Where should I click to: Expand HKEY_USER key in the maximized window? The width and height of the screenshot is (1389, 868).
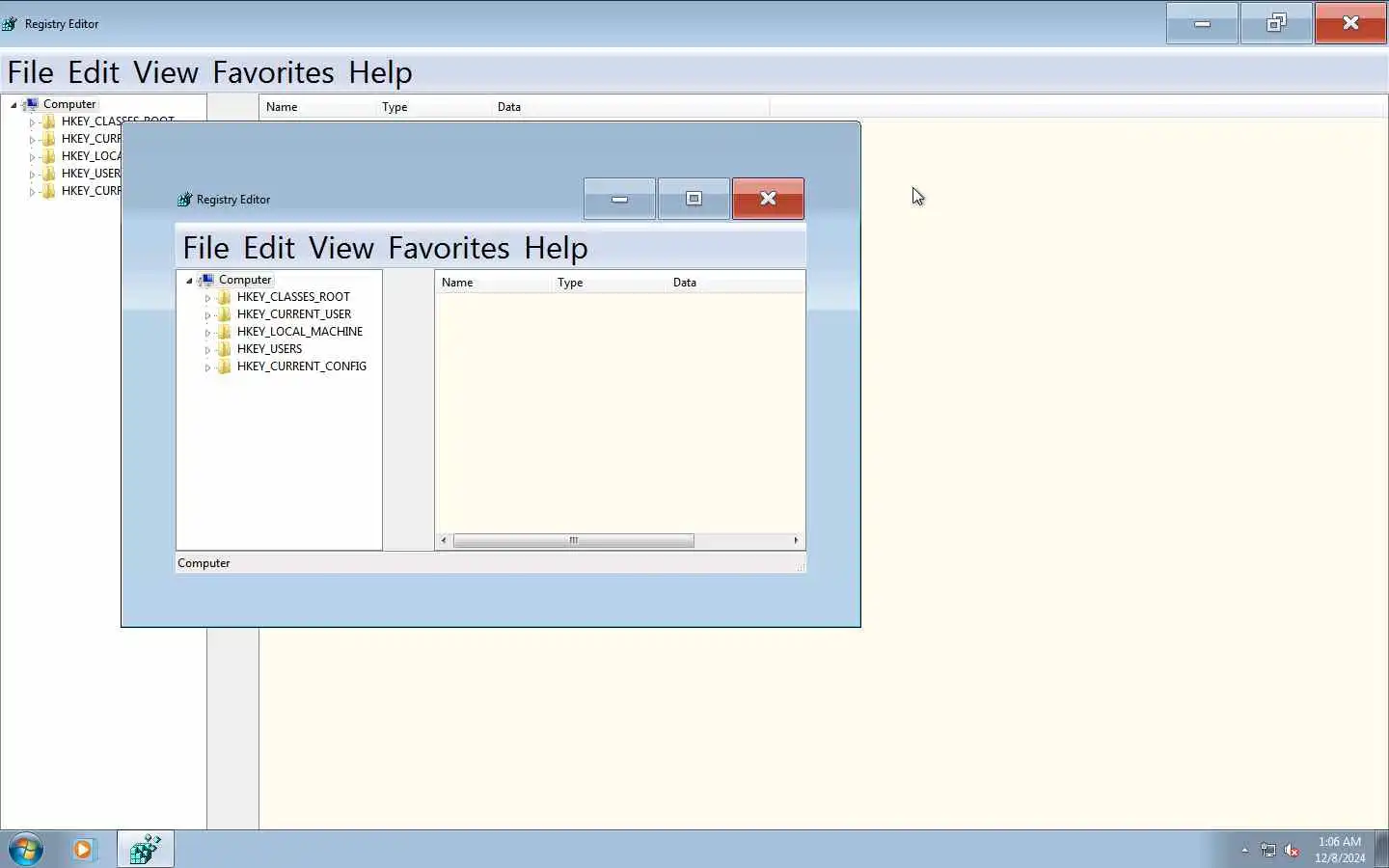(32, 175)
